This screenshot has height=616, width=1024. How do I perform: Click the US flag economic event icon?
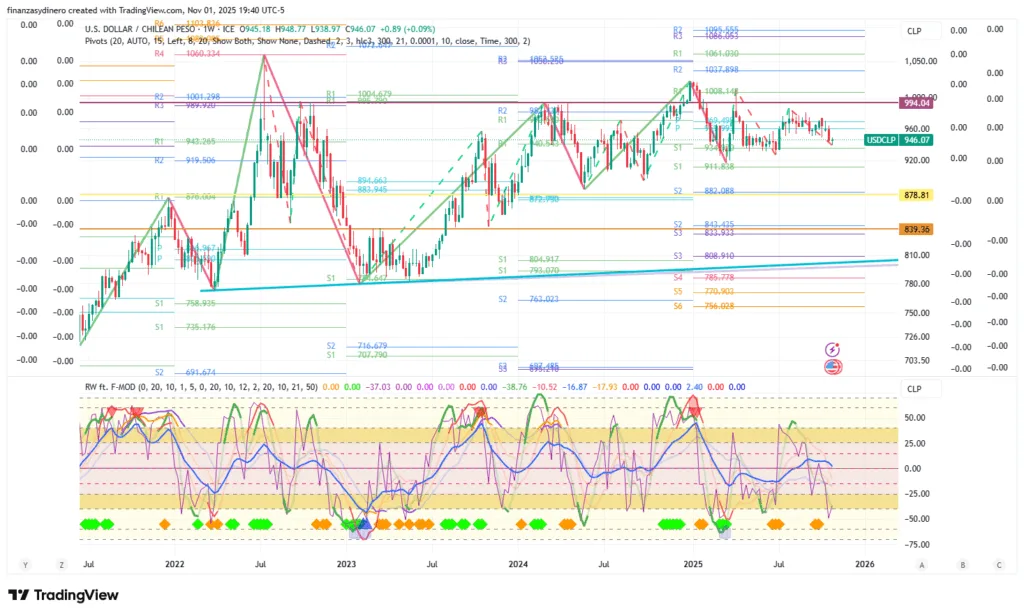point(832,367)
